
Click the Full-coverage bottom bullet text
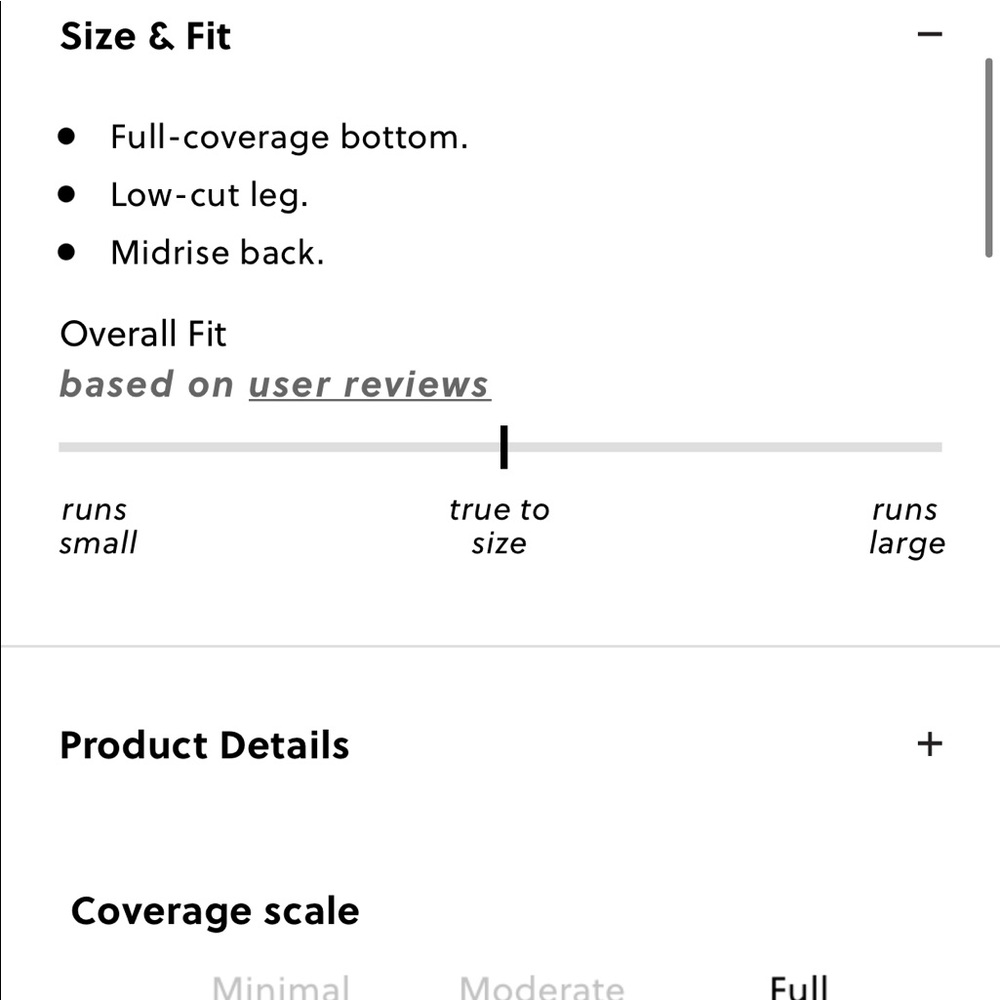289,136
